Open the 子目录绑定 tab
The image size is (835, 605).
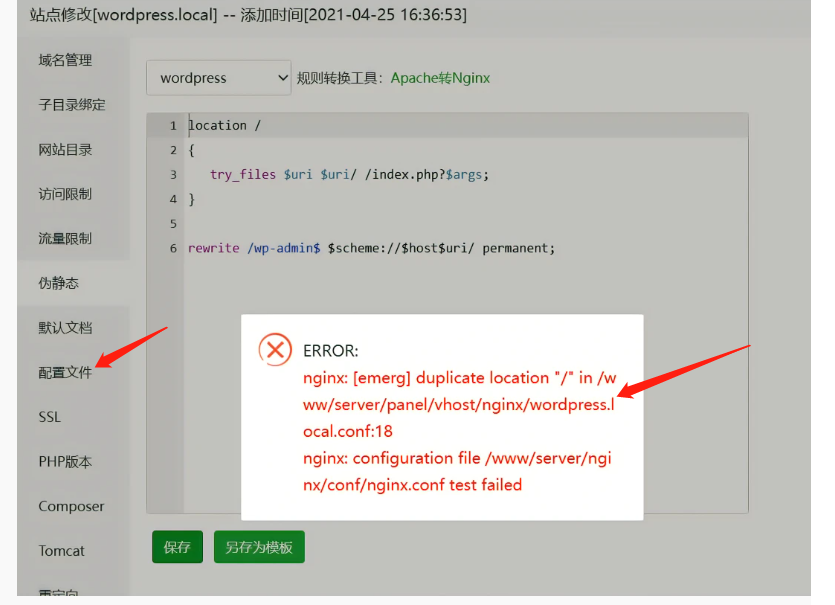[x=72, y=104]
